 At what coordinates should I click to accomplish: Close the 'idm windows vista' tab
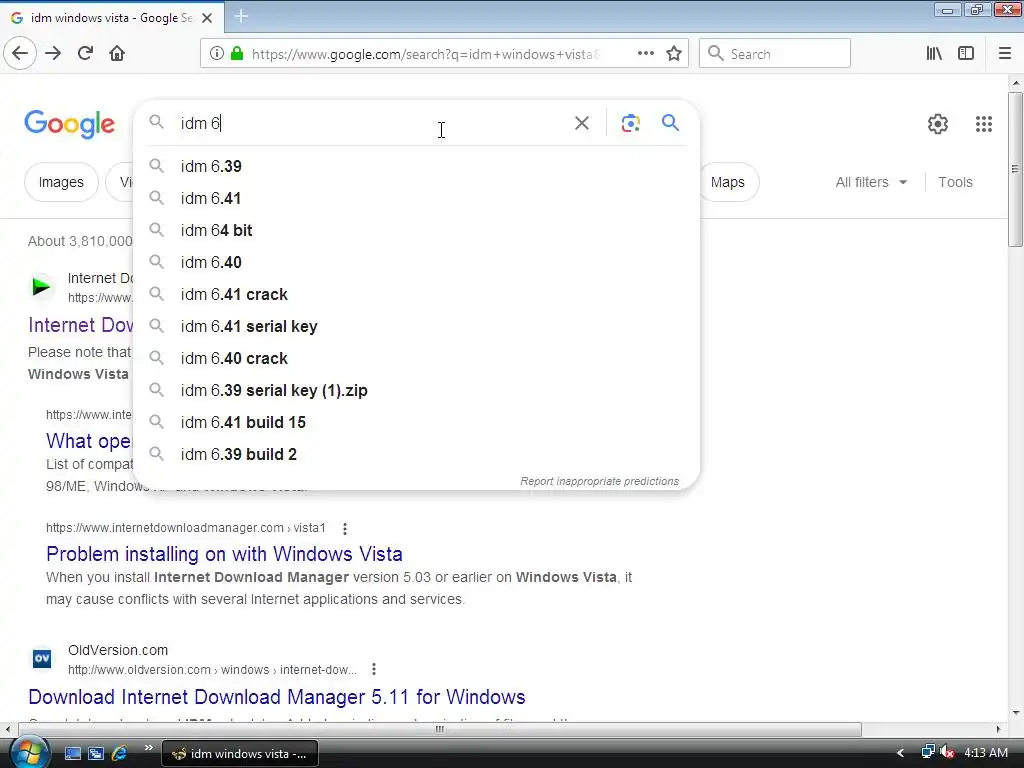click(x=207, y=18)
